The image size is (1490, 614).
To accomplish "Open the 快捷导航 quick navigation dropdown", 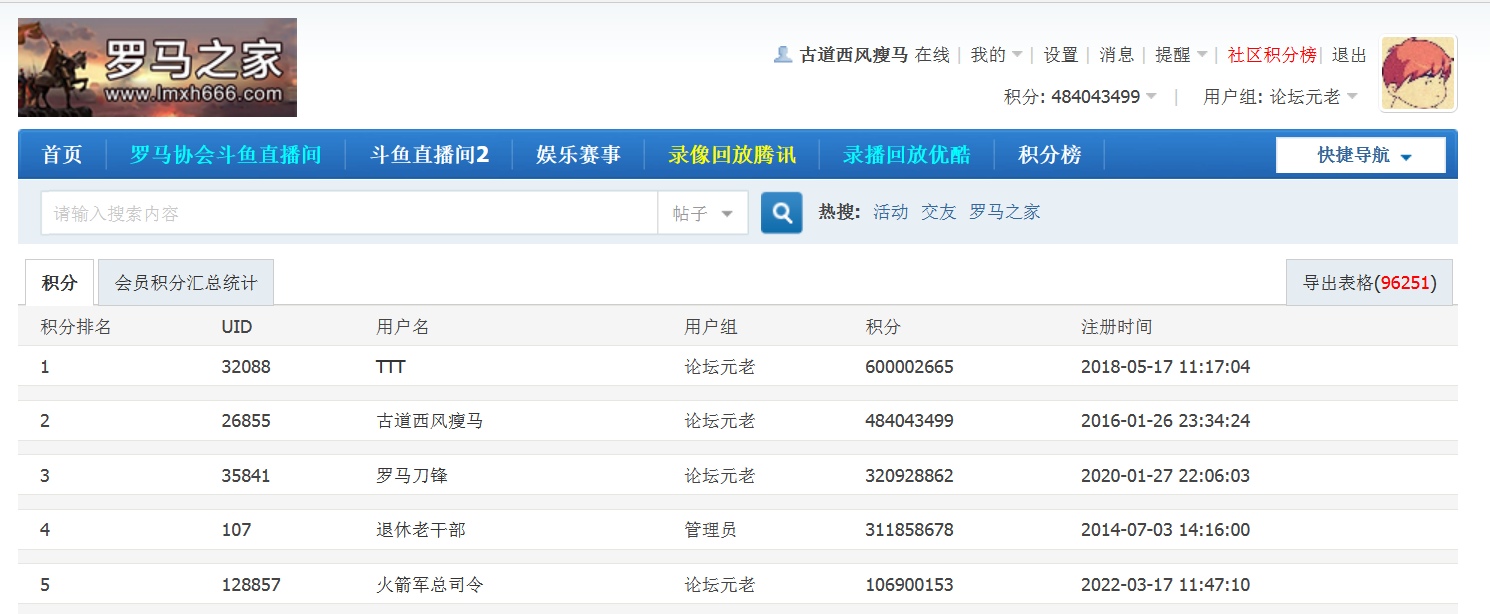I will click(x=1360, y=155).
